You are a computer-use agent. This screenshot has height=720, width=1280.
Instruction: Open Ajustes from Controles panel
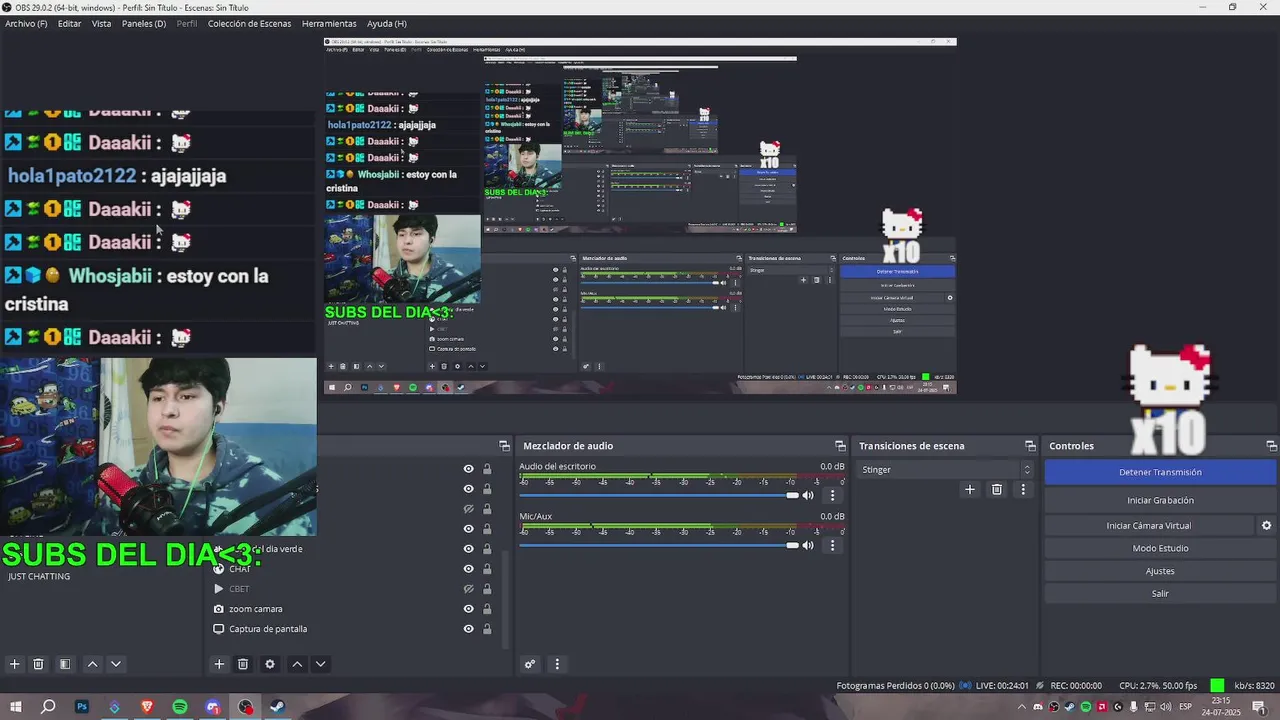1160,571
